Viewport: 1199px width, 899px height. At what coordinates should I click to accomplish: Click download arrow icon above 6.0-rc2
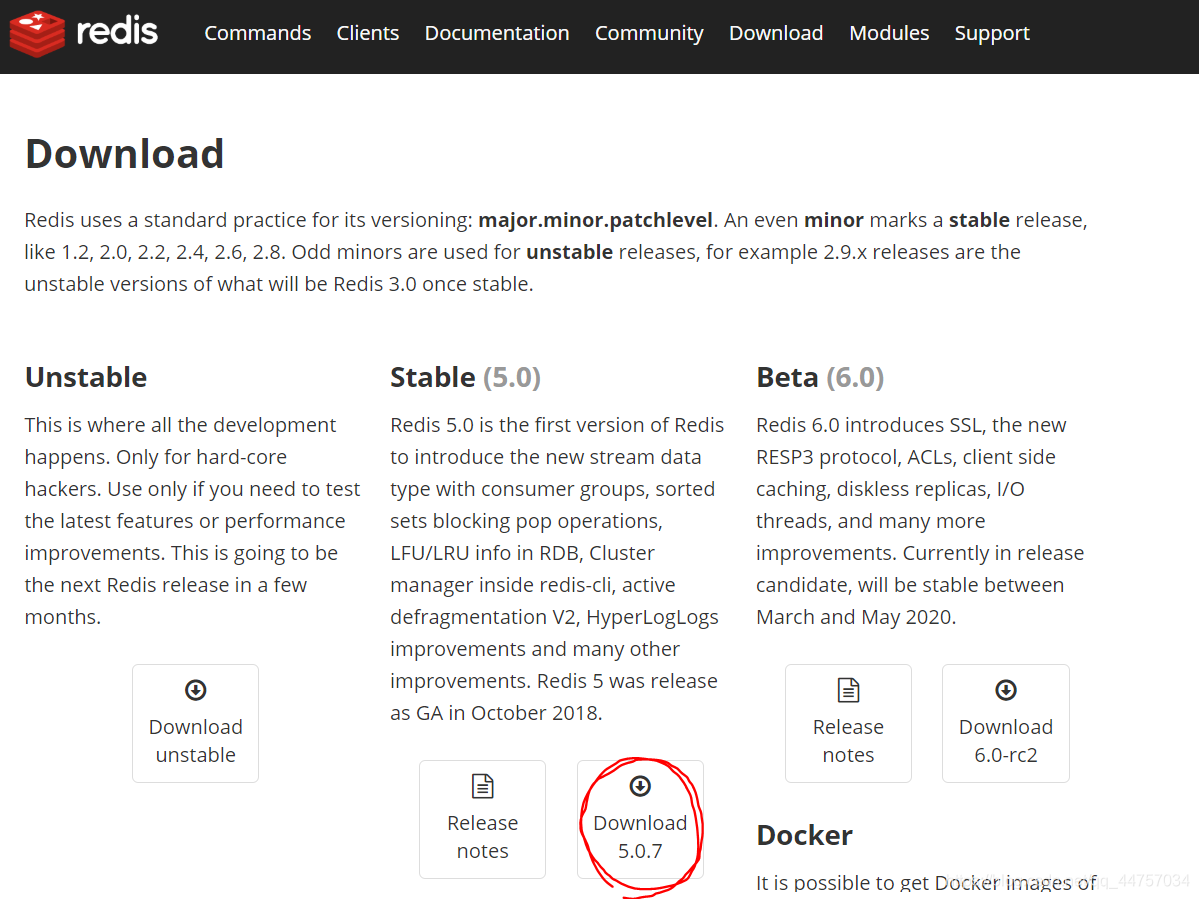[x=1006, y=690]
